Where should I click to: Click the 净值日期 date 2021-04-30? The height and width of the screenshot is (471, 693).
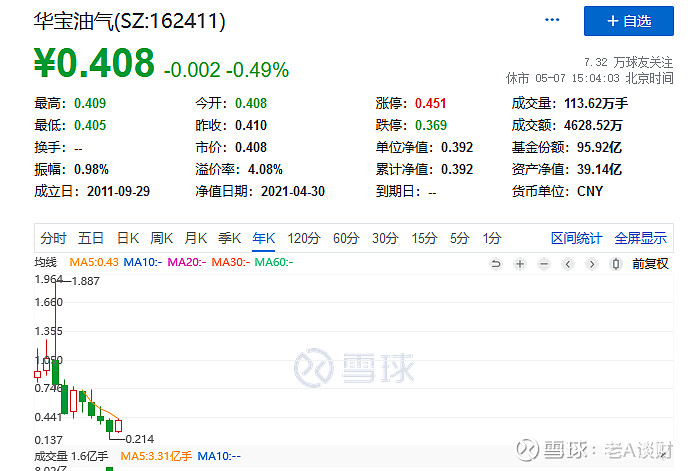tap(293, 191)
